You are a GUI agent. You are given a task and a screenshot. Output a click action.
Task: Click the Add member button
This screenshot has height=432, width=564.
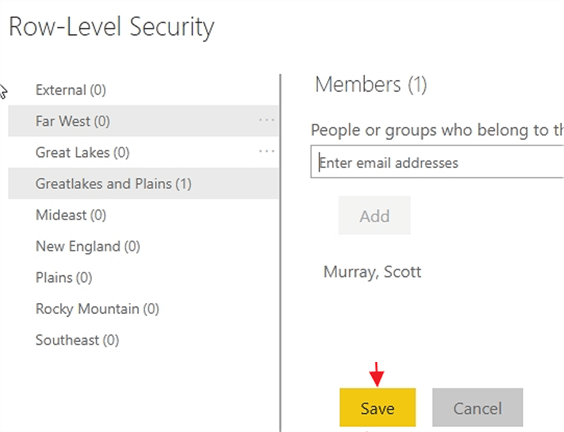[x=374, y=215]
